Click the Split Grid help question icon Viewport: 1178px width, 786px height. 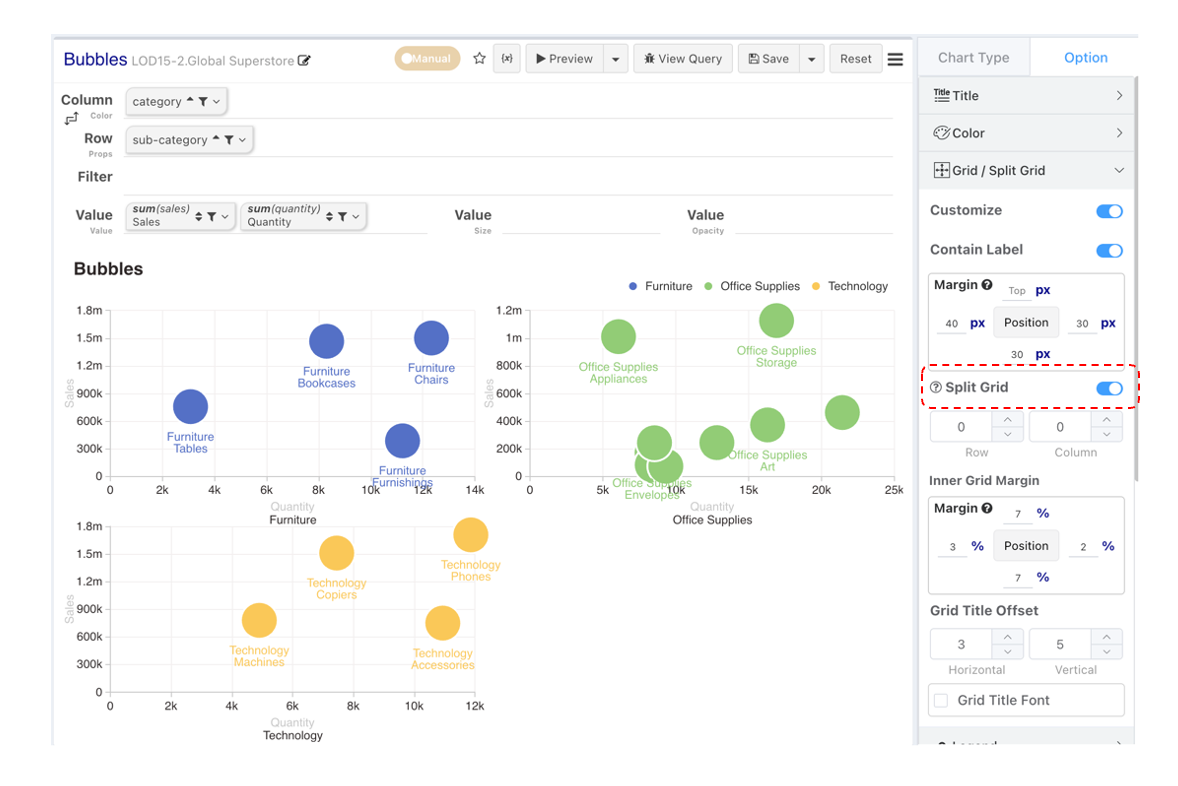point(936,387)
